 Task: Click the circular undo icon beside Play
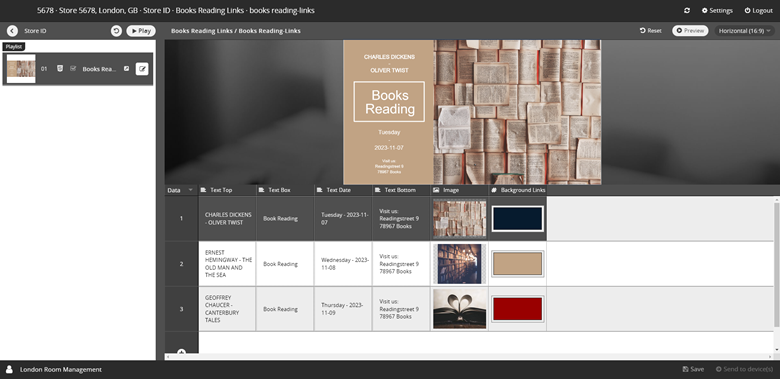(116, 31)
